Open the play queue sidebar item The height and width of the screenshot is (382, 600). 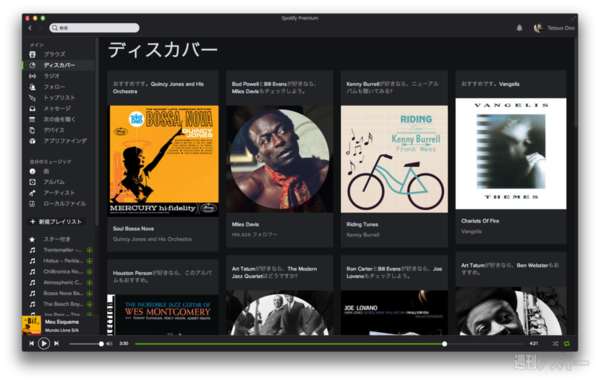click(59, 119)
